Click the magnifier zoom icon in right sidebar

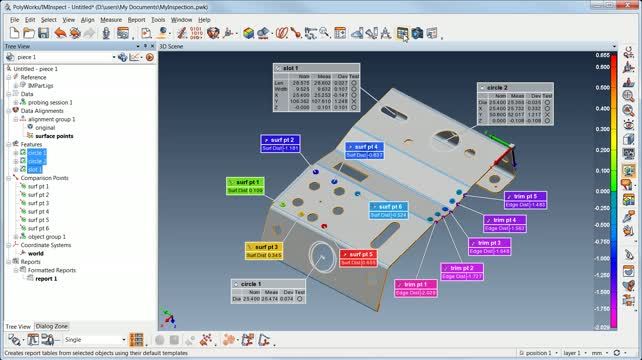tap(628, 96)
